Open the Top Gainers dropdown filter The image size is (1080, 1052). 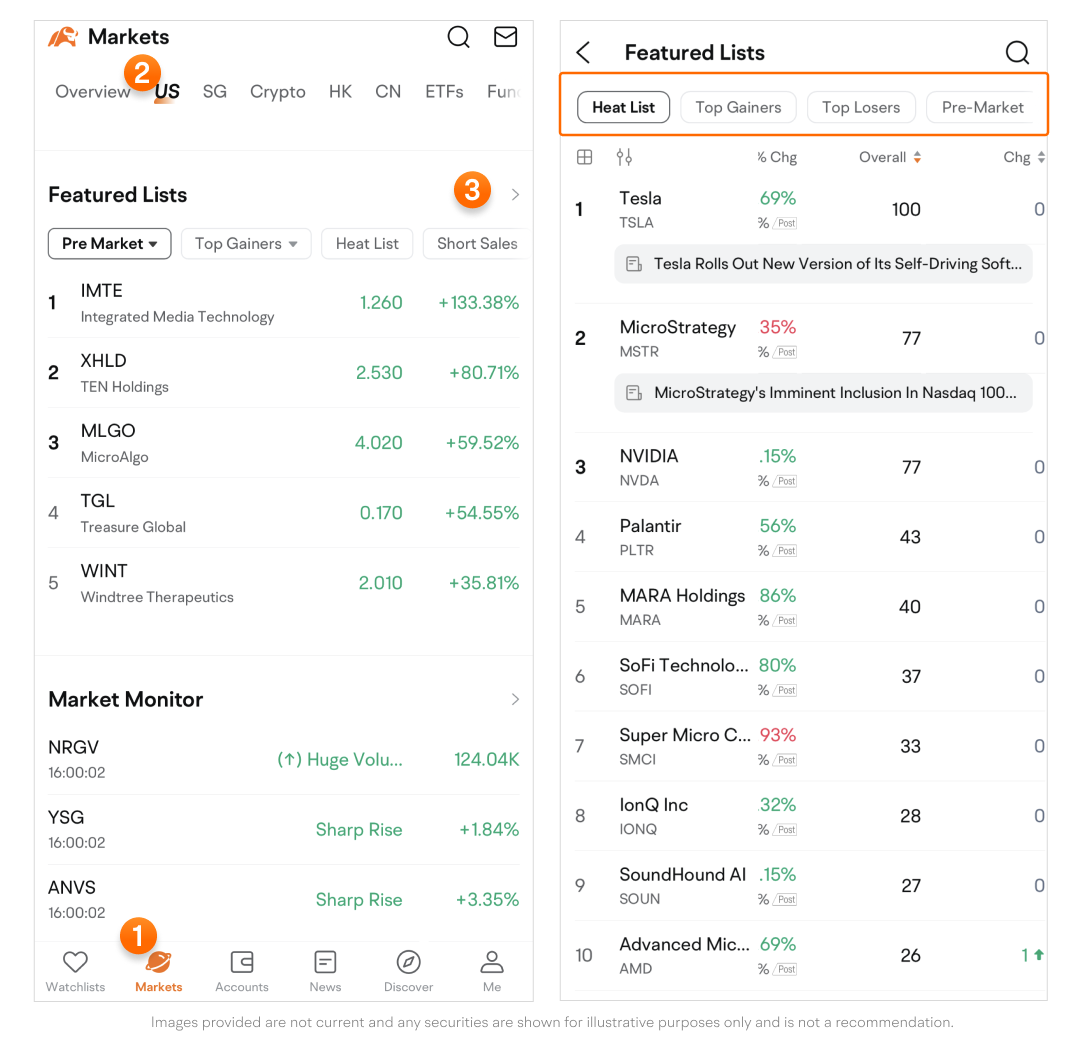click(x=246, y=243)
